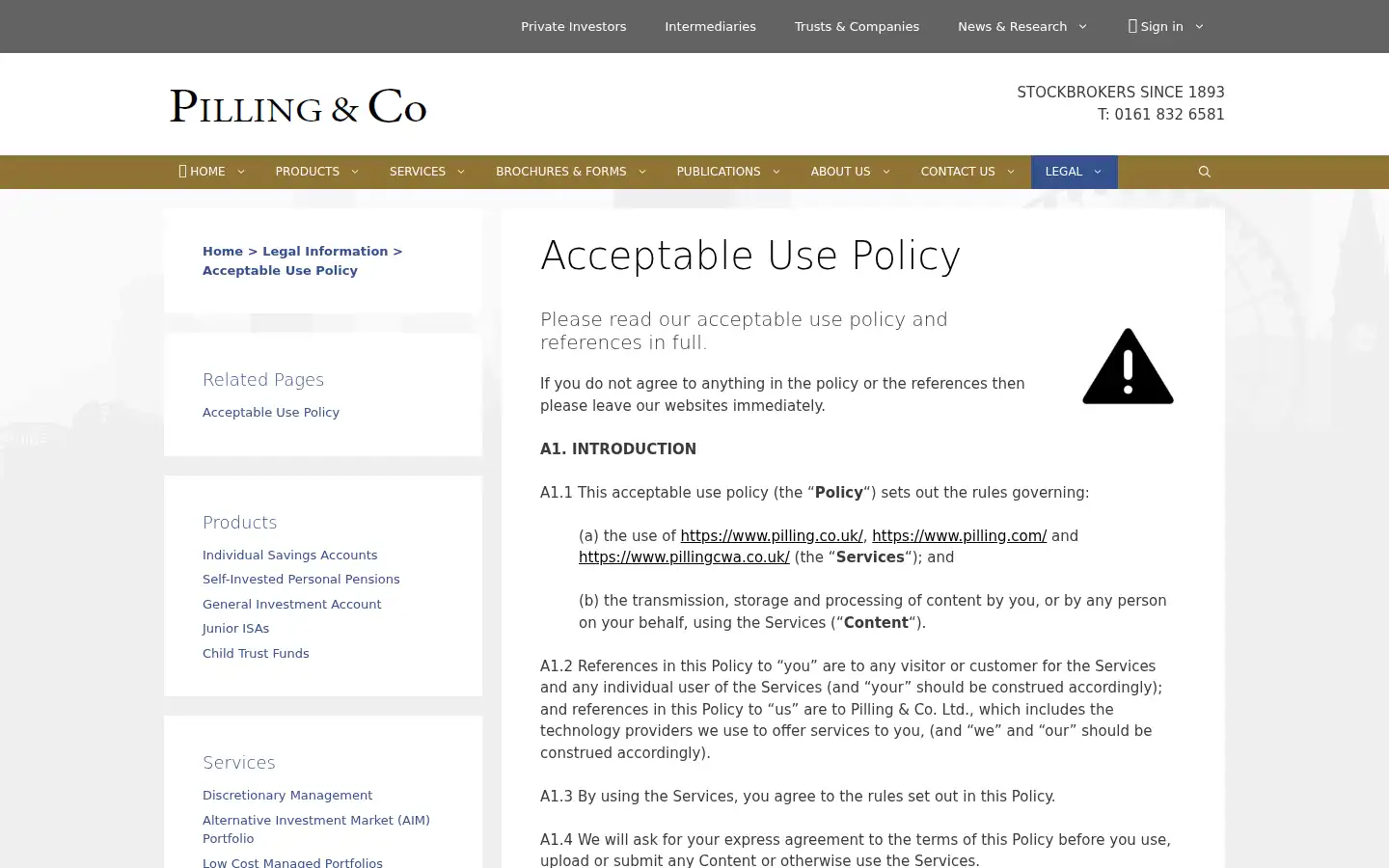Open the LEGAL menu item

click(1064, 172)
